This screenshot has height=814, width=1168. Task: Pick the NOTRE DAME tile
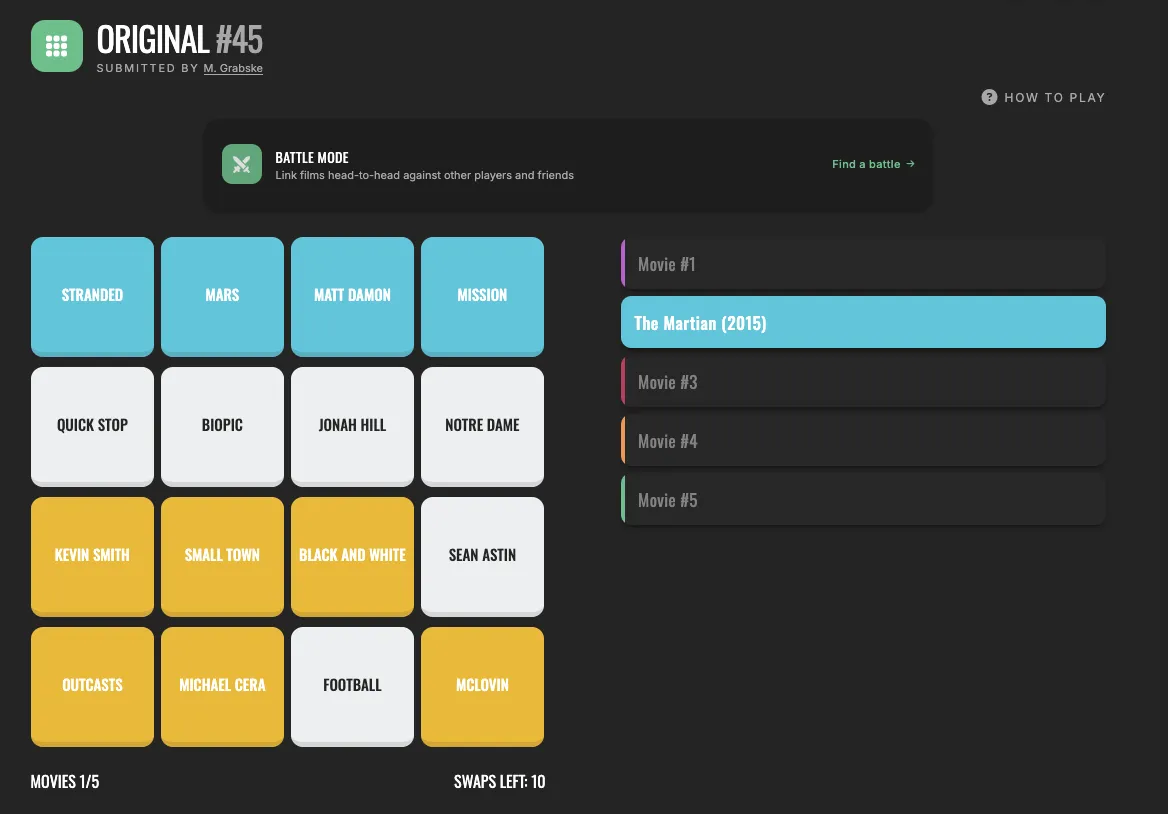click(483, 427)
